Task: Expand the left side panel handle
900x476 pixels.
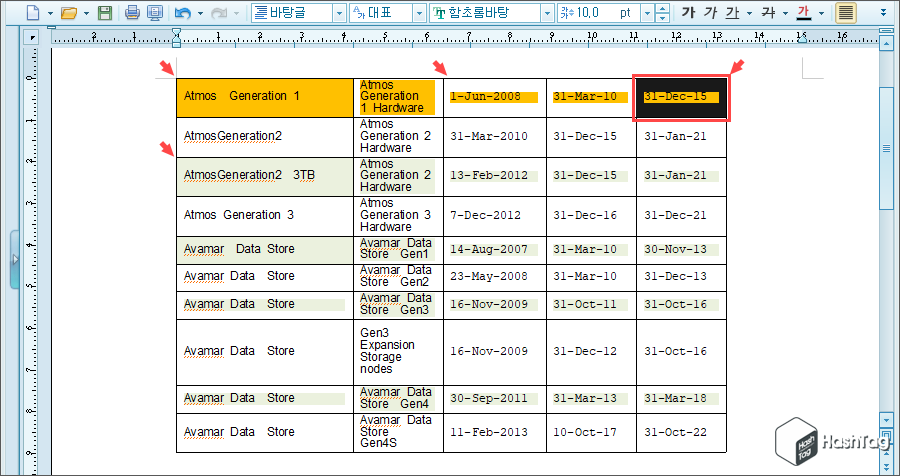Action: tap(14, 260)
